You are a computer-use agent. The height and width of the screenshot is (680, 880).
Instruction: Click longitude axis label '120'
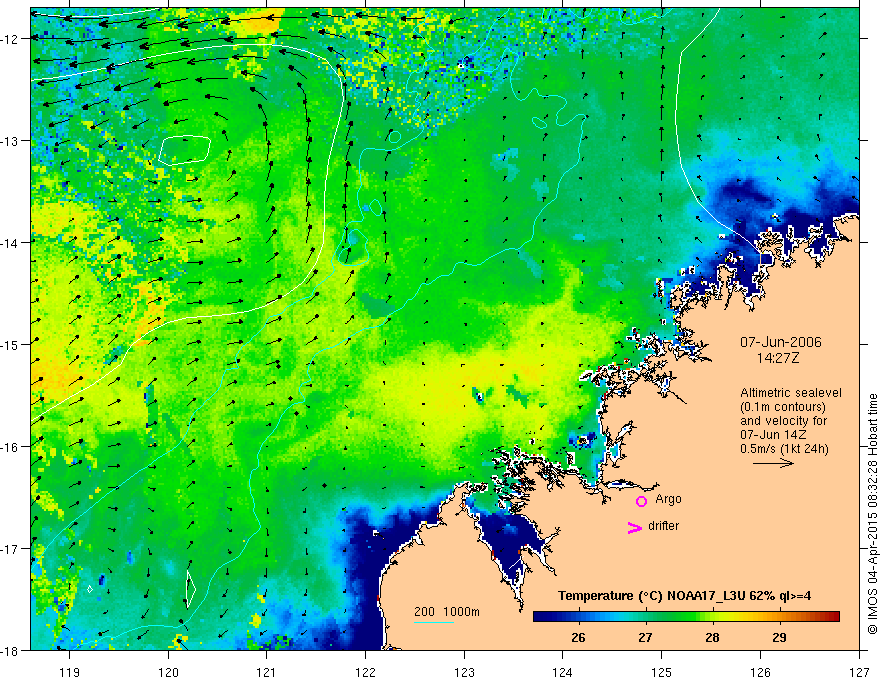[x=168, y=671]
